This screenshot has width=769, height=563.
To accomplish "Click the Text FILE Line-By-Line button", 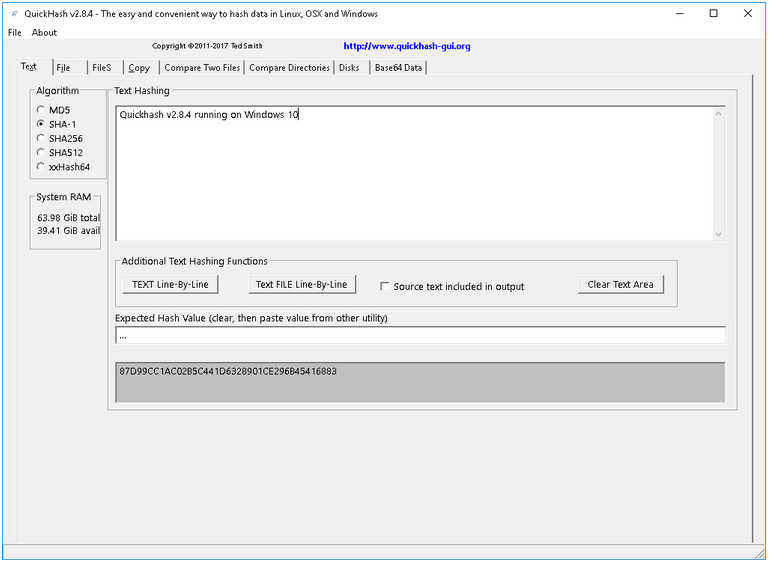I will (x=302, y=284).
